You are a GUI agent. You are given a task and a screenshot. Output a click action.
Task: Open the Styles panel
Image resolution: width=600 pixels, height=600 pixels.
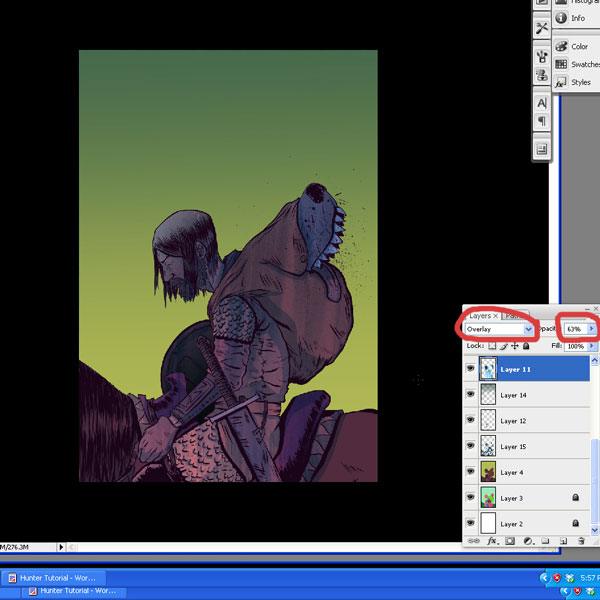click(580, 82)
